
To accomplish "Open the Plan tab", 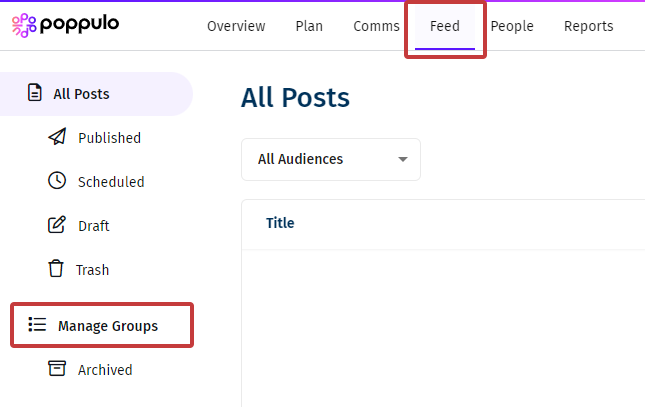I will pos(309,26).
